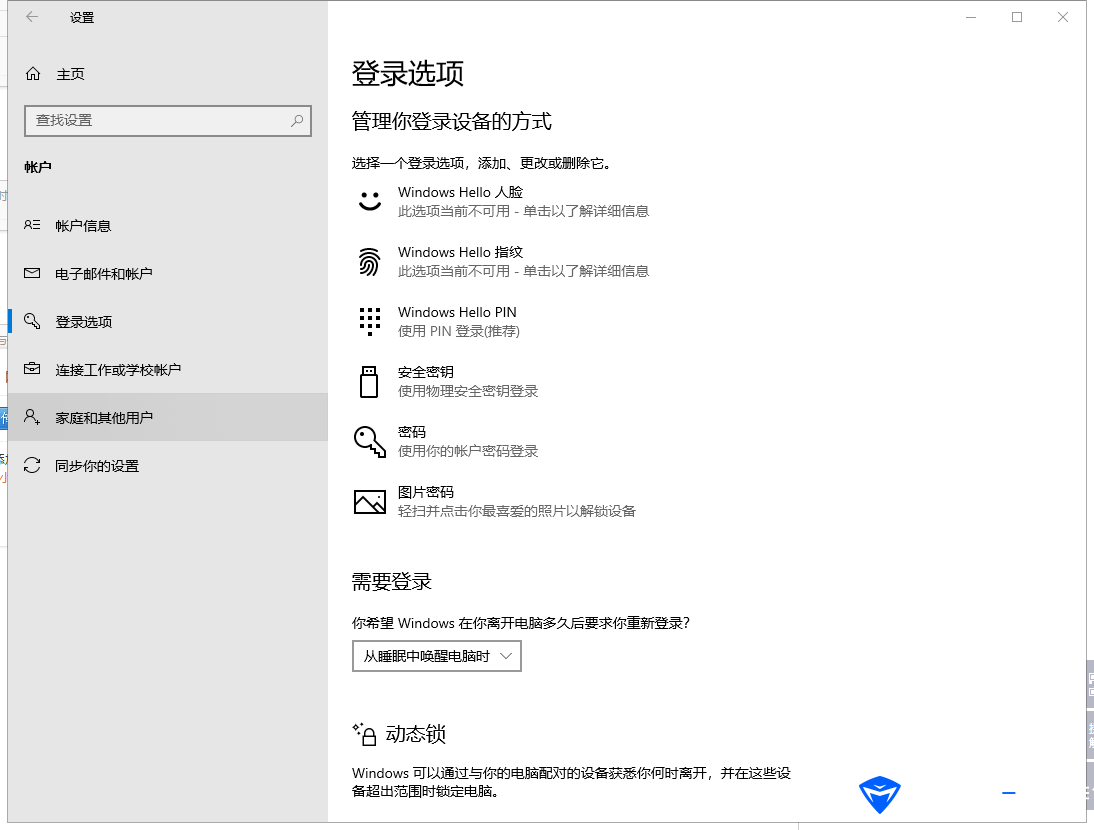Click the 使用 PIN 登录(推荐) description
This screenshot has height=830, width=1094.
click(x=458, y=331)
